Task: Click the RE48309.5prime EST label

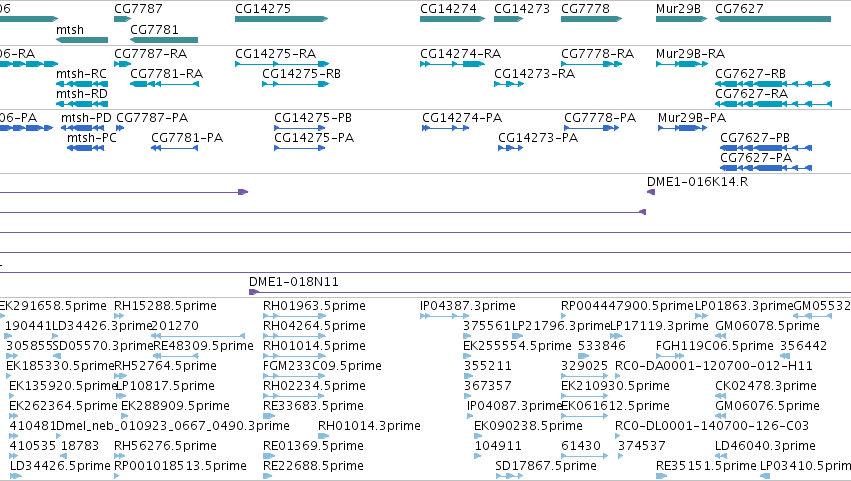Action: pyautogui.click(x=203, y=346)
